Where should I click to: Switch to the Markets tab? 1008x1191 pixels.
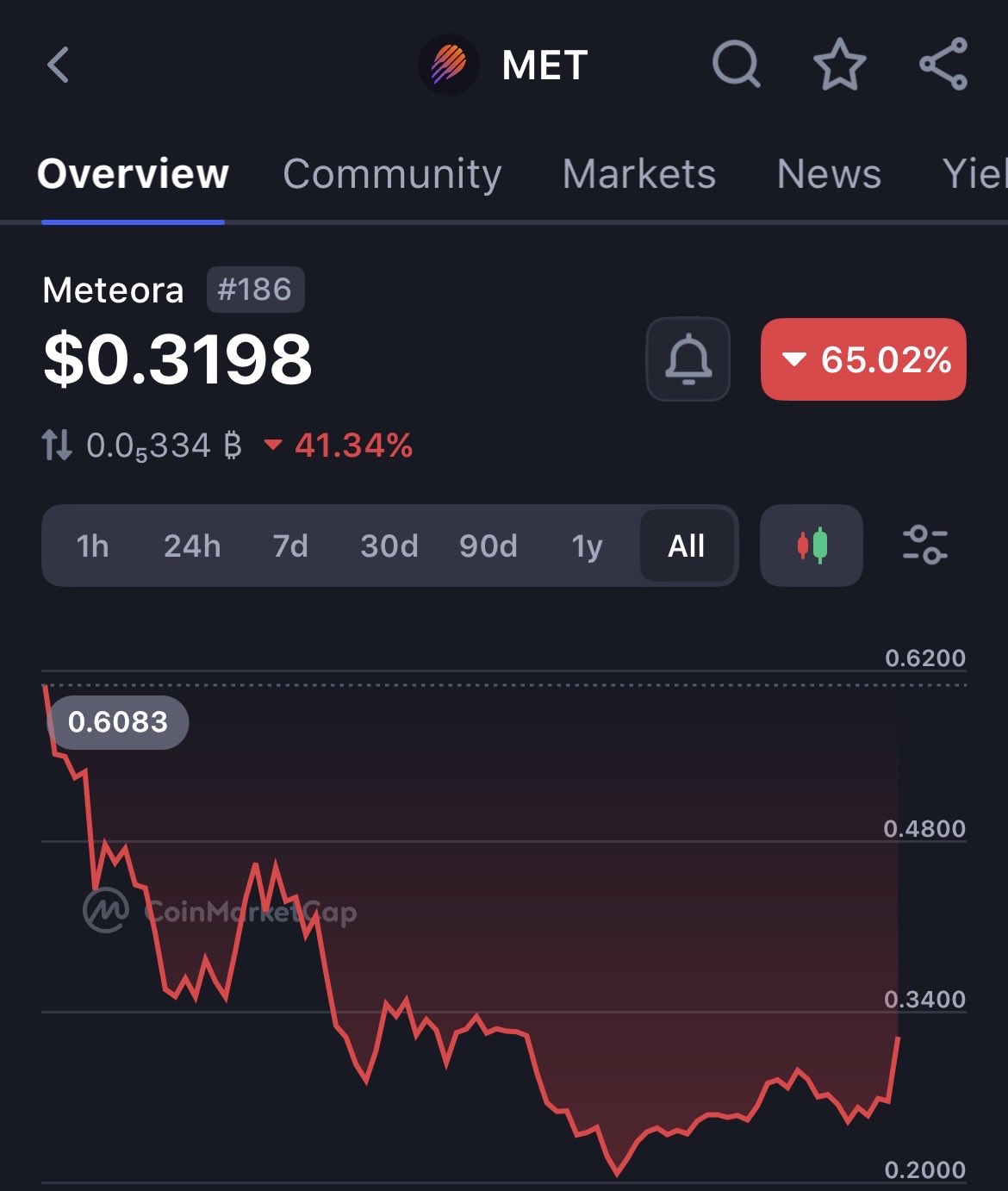[x=638, y=174]
